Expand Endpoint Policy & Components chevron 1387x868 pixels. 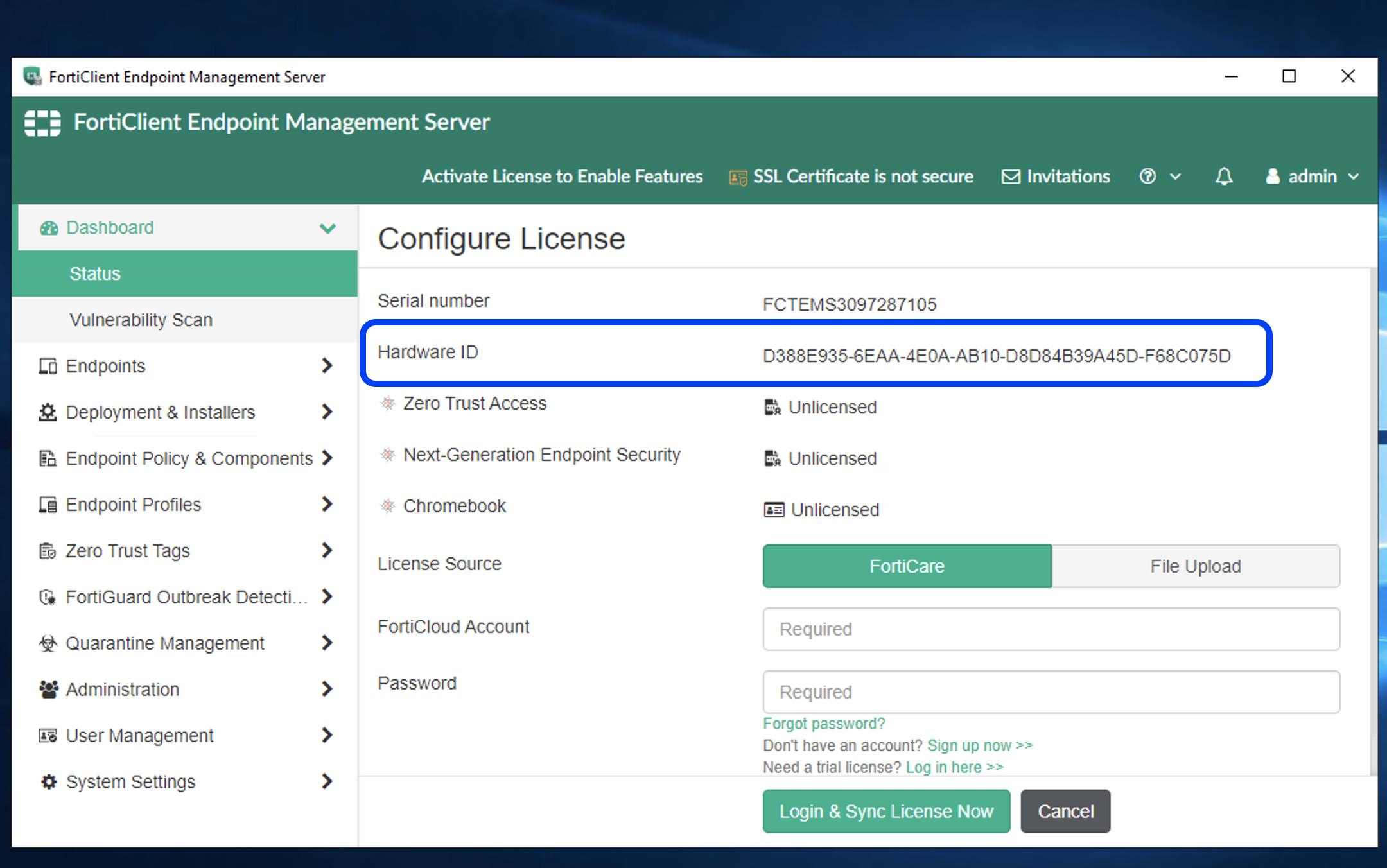coord(327,458)
